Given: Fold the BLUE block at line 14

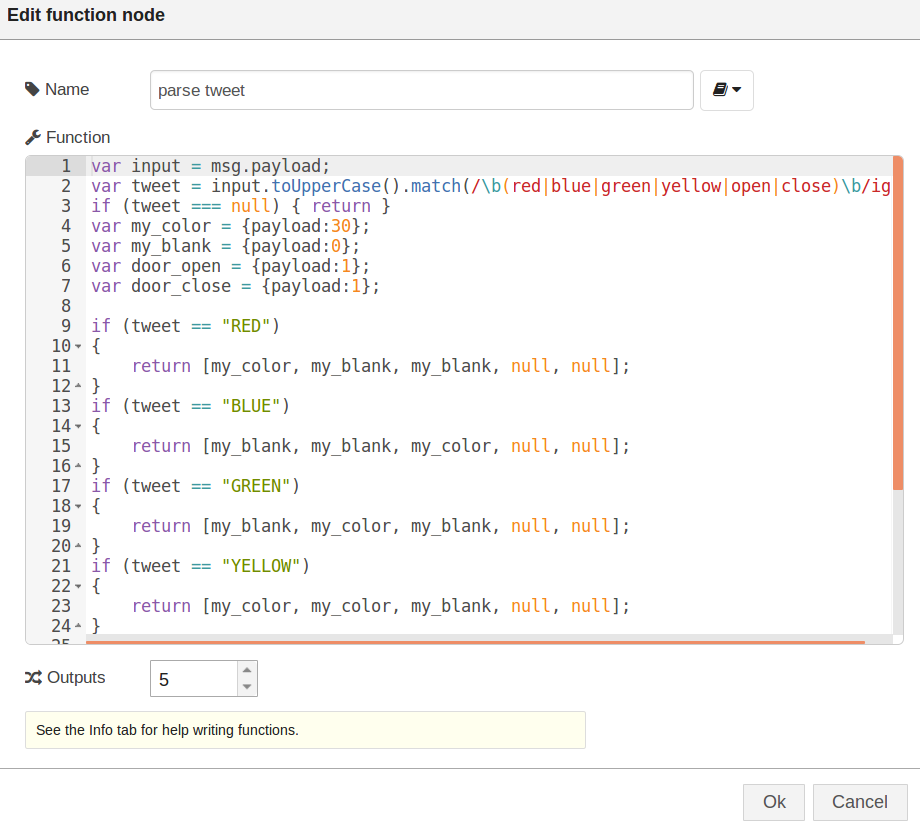Looking at the screenshot, I should tap(78, 427).
